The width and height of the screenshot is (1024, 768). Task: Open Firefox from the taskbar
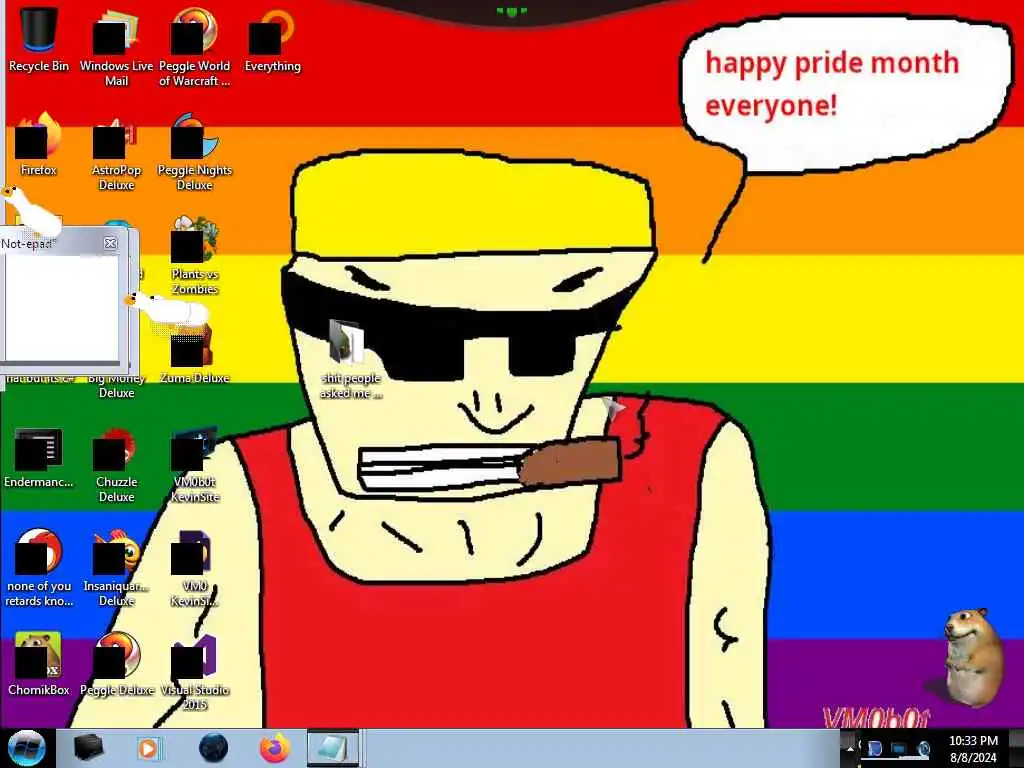click(x=275, y=748)
